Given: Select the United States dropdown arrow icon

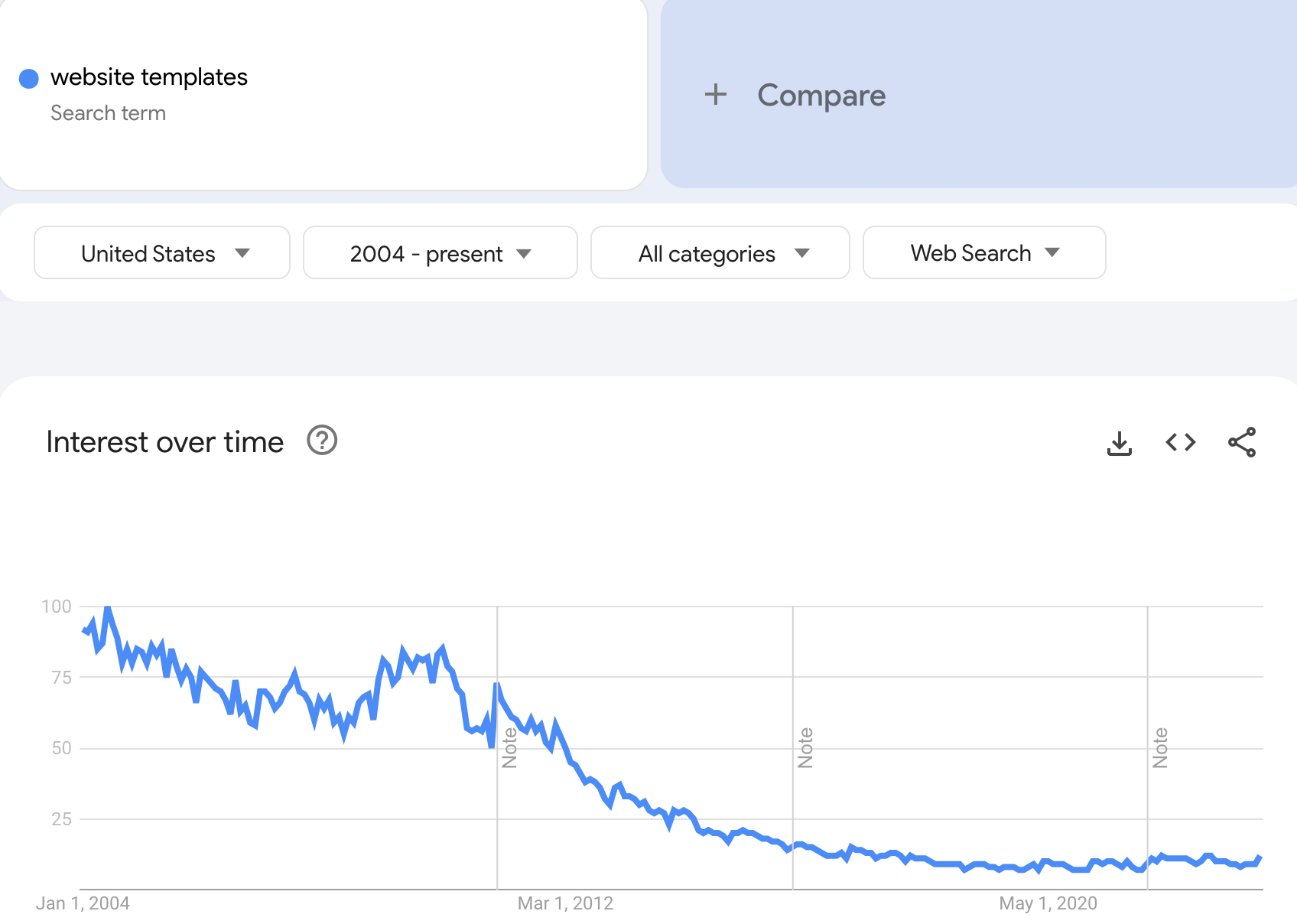Looking at the screenshot, I should click(x=242, y=253).
